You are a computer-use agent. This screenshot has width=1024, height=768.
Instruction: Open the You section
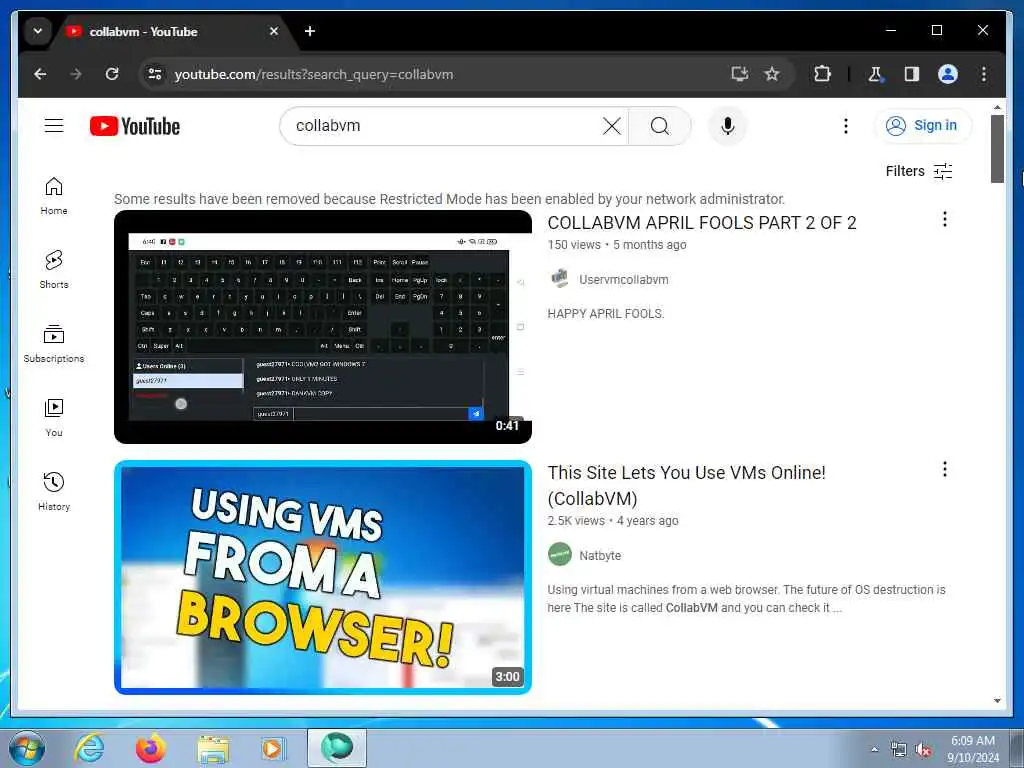[54, 418]
